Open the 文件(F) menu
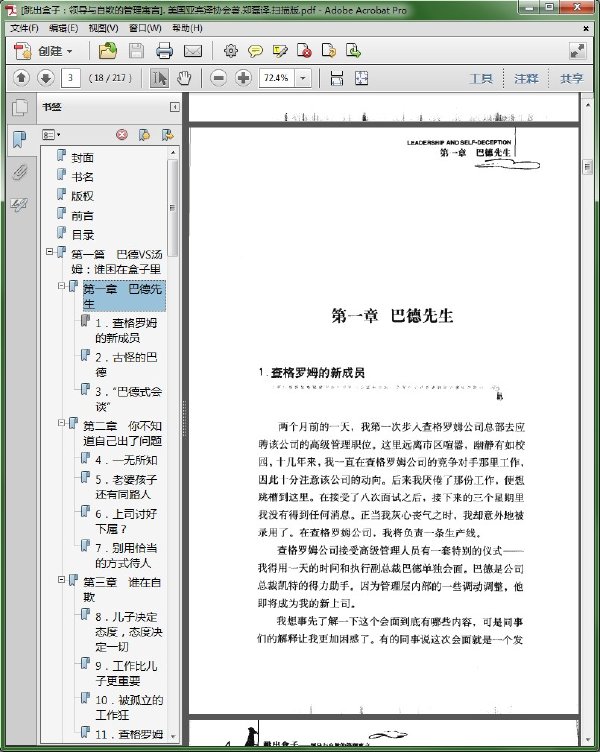The width and height of the screenshot is (600, 752). (x=24, y=28)
